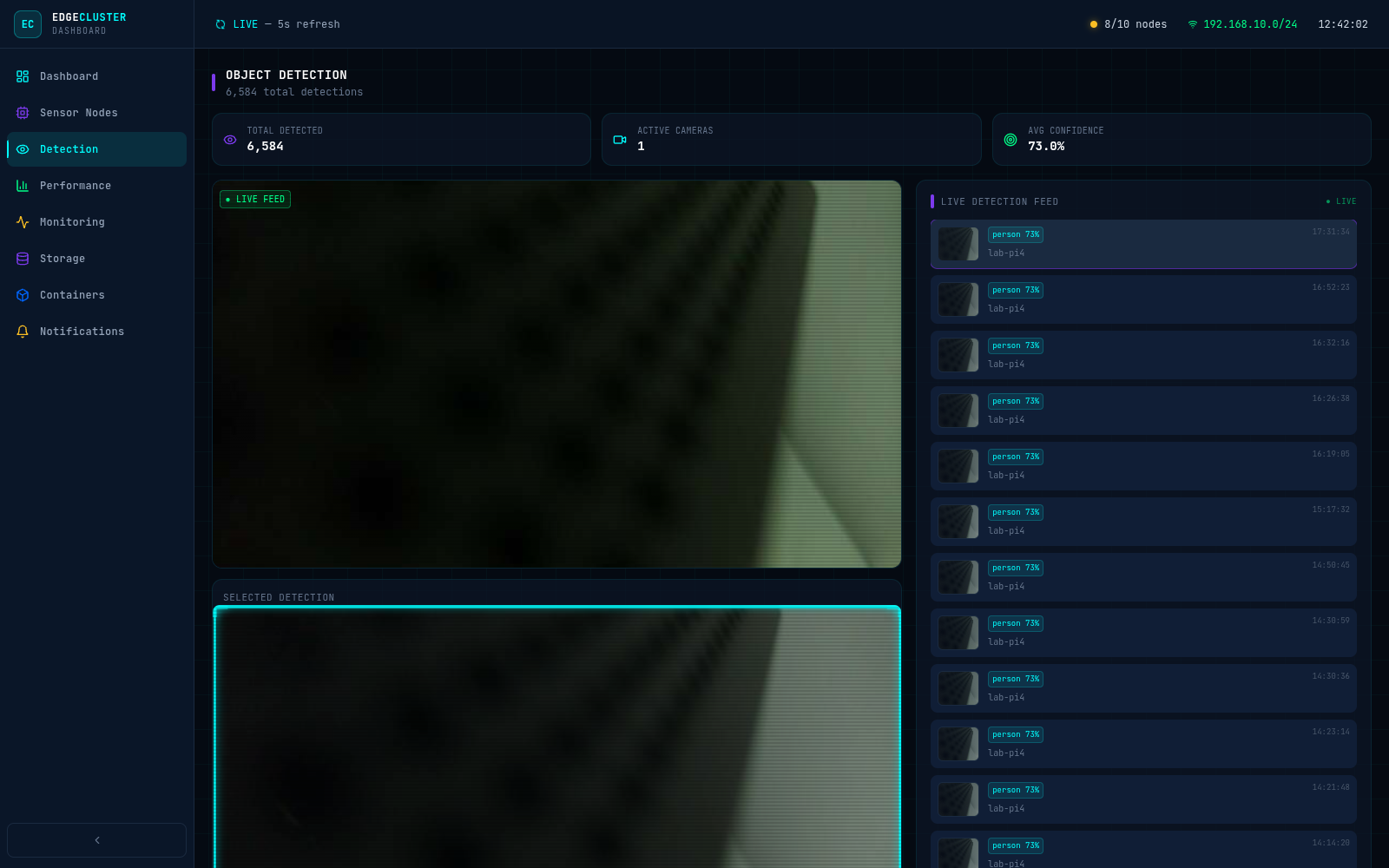Open thumbnail of 15:17:32 detection

(958, 522)
